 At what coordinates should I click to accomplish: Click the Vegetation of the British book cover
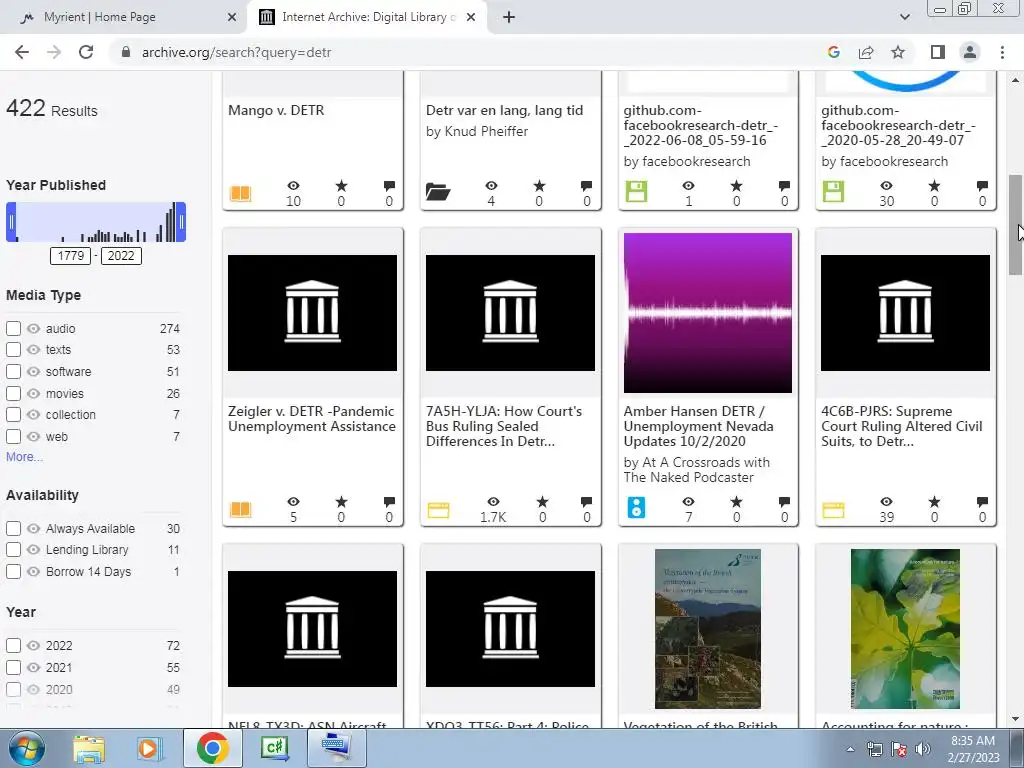pos(708,629)
